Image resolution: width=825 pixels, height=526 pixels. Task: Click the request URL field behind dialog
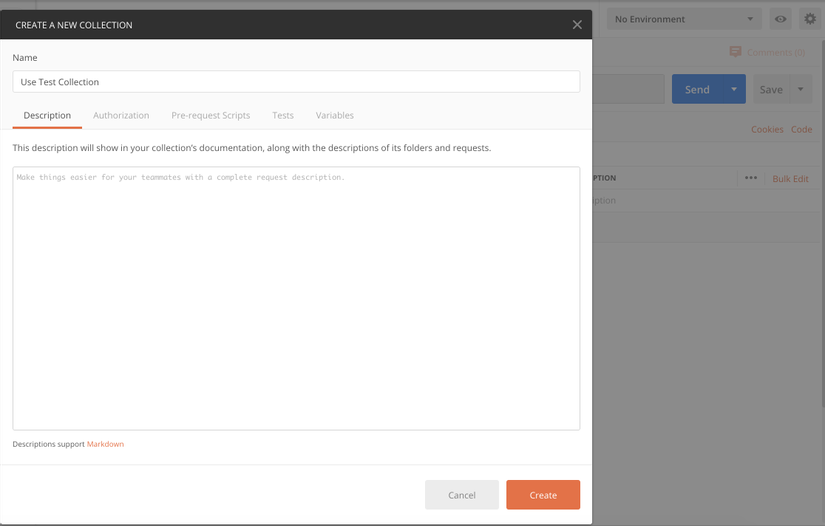coord(628,89)
